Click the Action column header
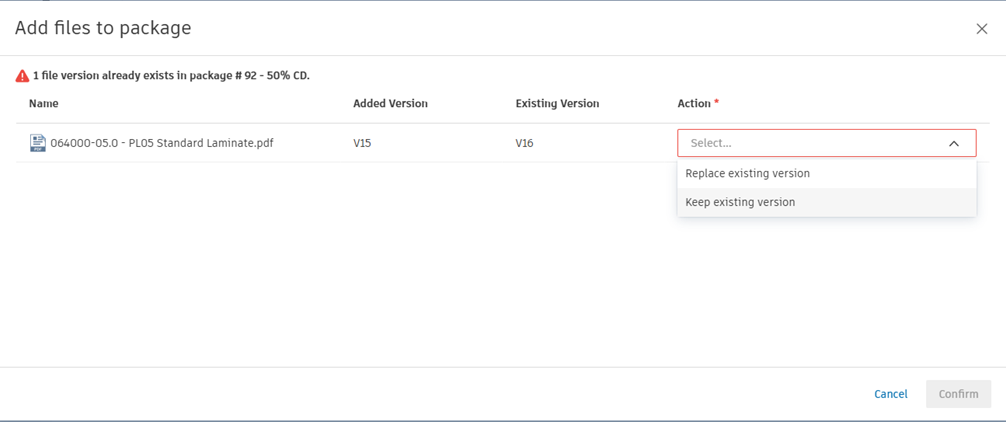This screenshot has width=1006, height=422. [x=694, y=104]
